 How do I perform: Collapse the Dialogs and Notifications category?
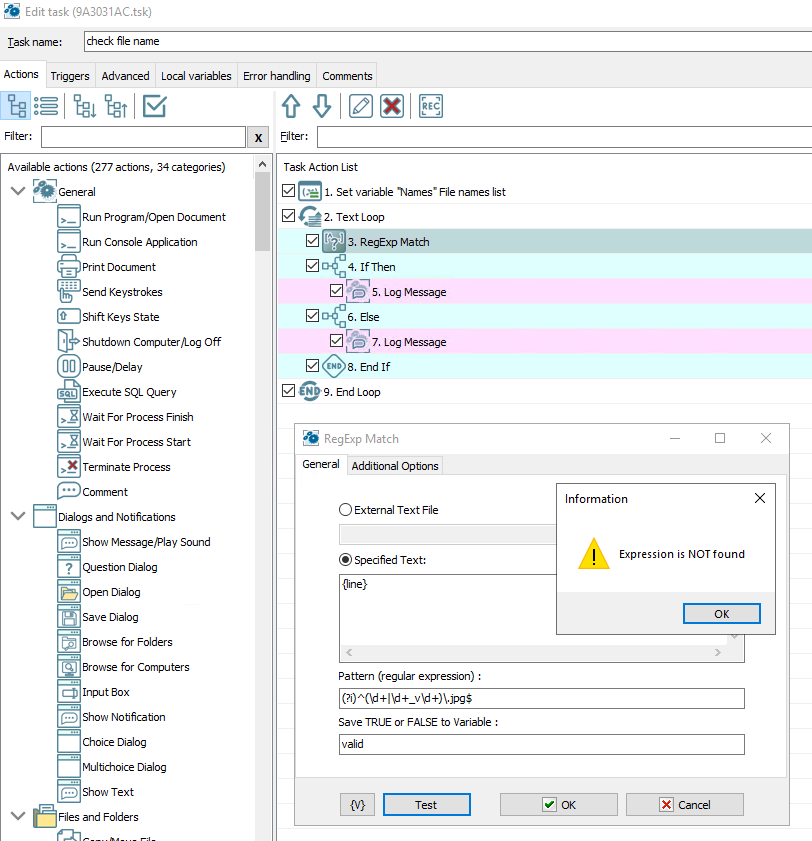point(17,516)
